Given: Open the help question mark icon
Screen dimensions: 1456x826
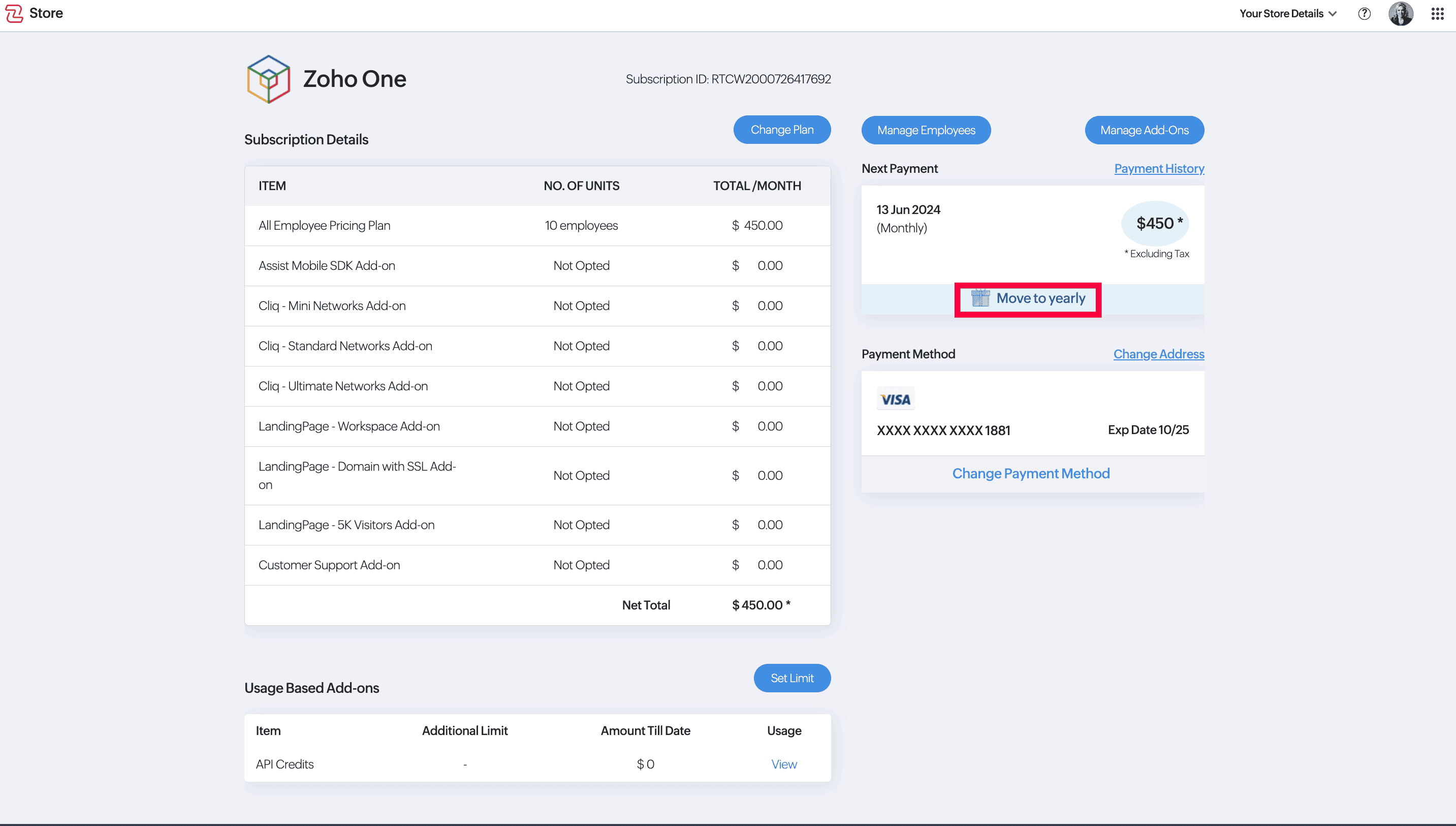Looking at the screenshot, I should coord(1364,14).
